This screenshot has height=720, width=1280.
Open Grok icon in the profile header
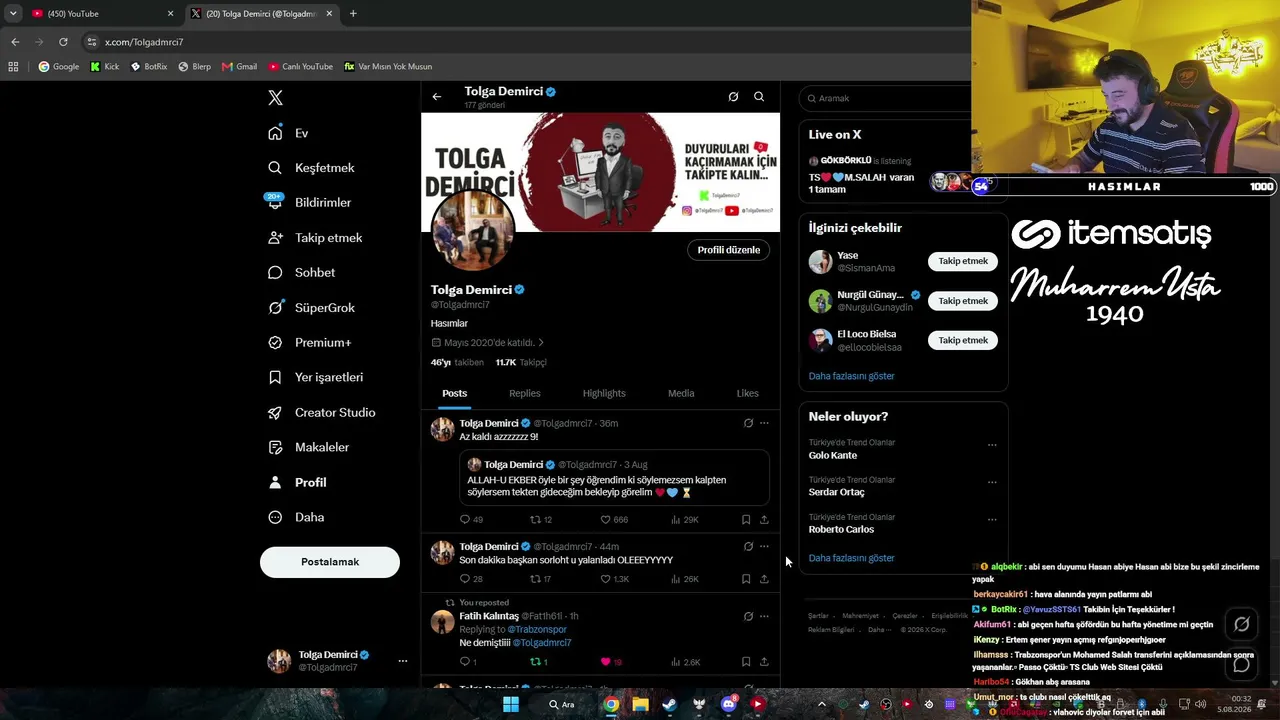tap(733, 97)
